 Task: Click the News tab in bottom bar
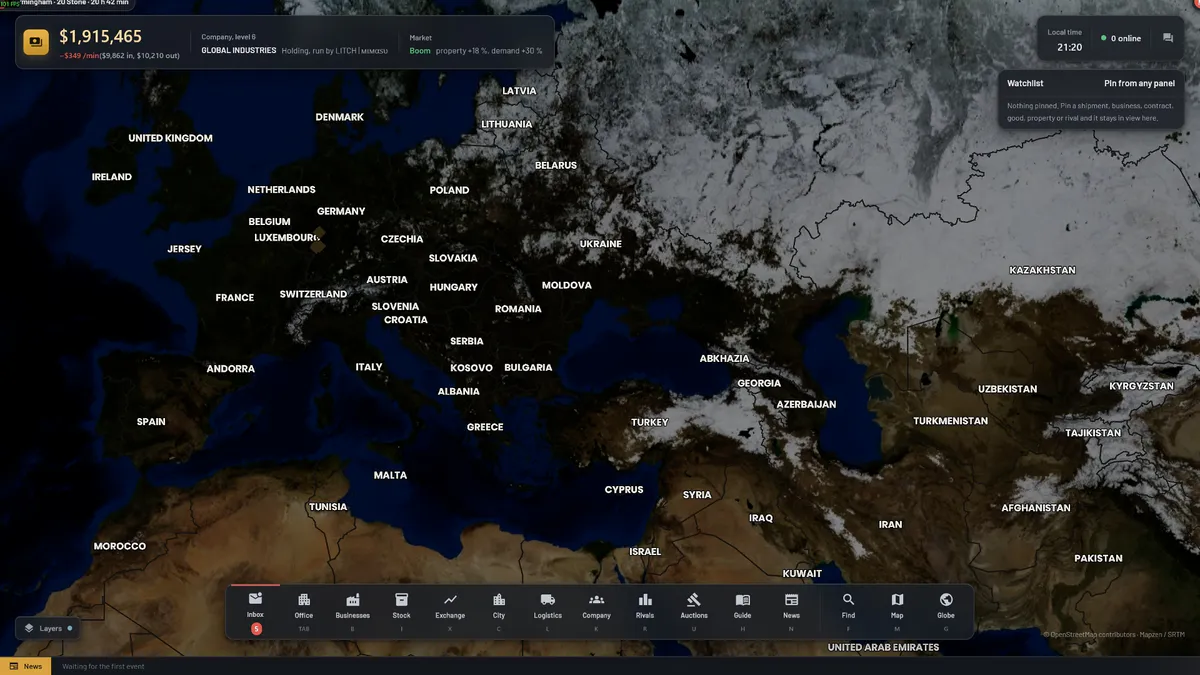pyautogui.click(x=26, y=666)
